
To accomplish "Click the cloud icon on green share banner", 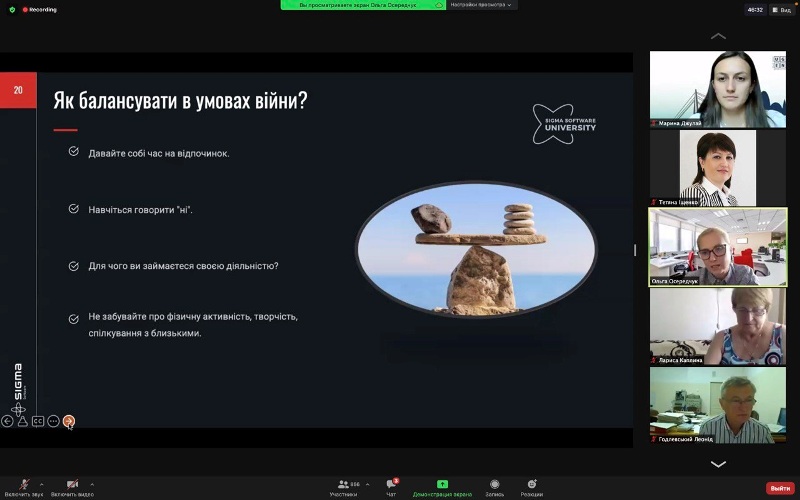I will pos(438,5).
